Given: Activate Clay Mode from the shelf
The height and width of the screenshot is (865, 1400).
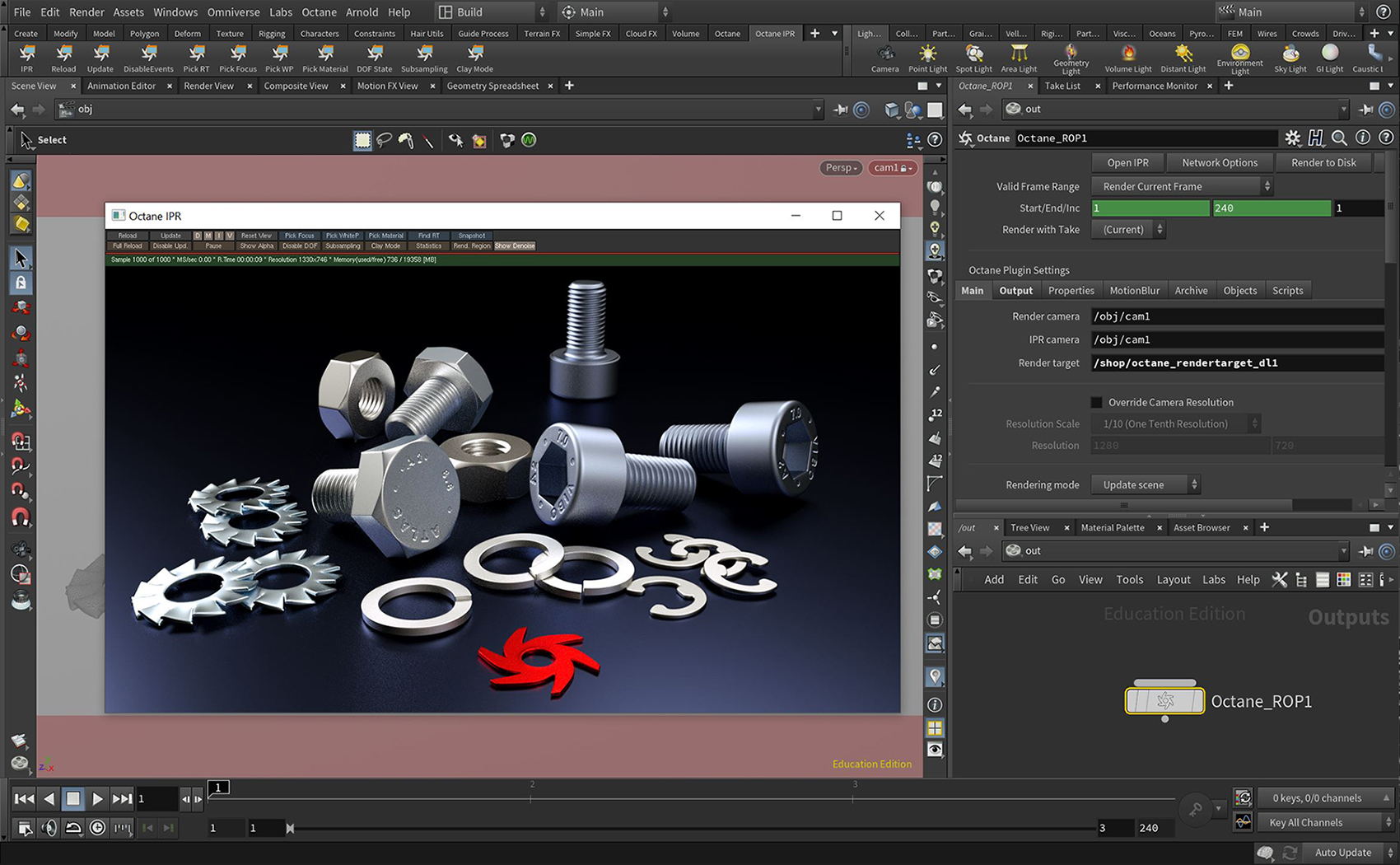Looking at the screenshot, I should coord(474,58).
